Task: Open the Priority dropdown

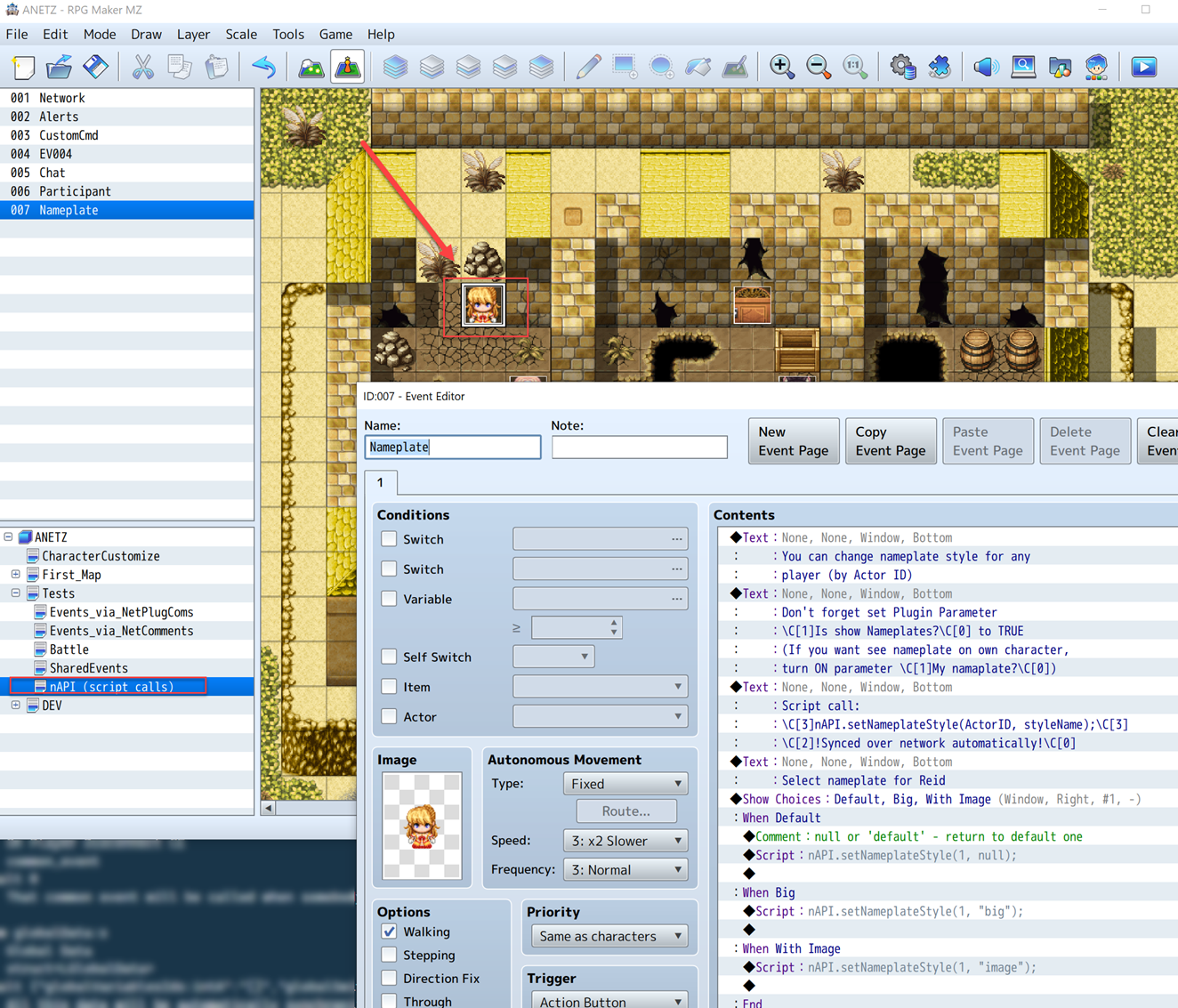Action: coord(610,936)
